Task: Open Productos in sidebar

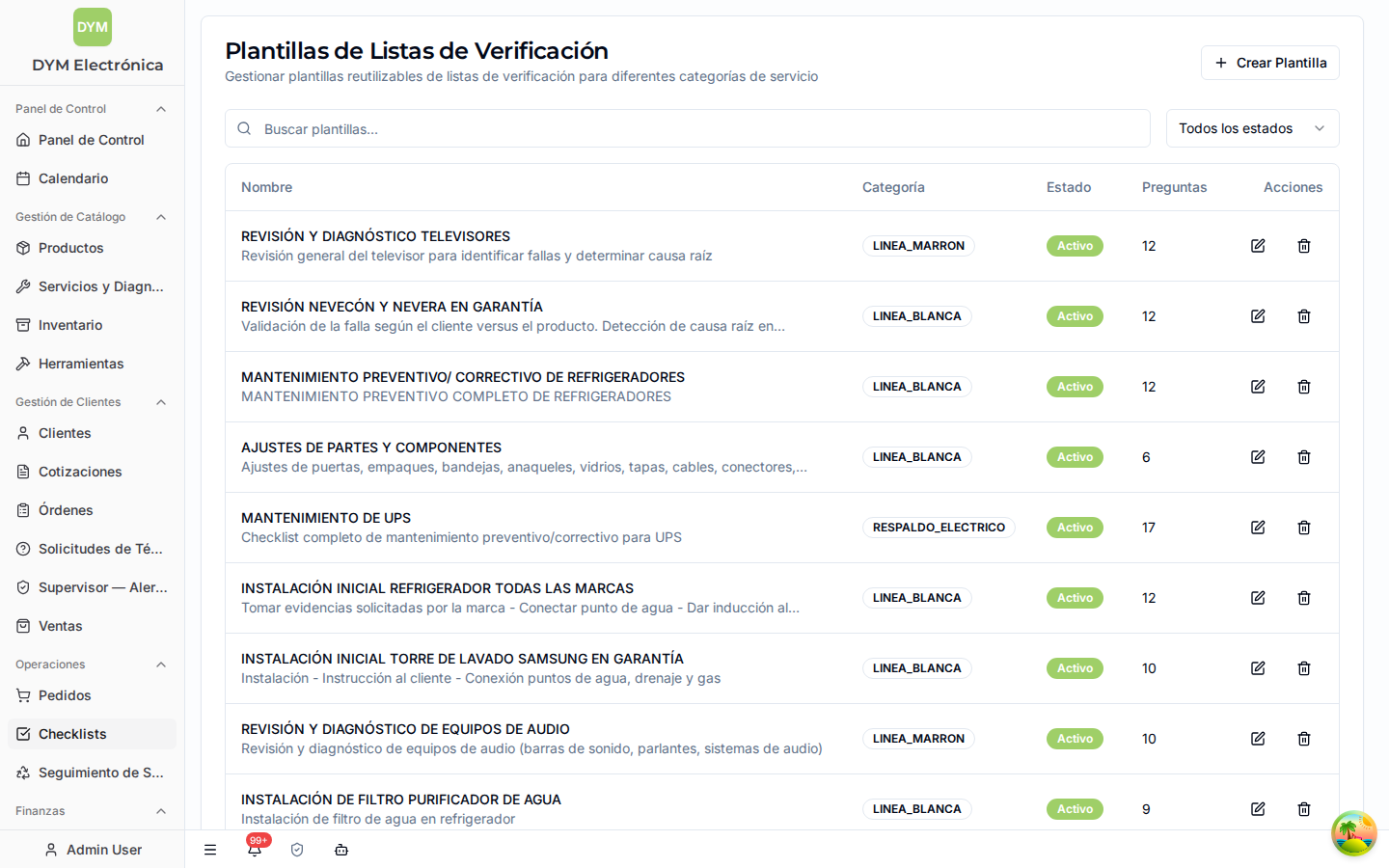Action: (92, 248)
